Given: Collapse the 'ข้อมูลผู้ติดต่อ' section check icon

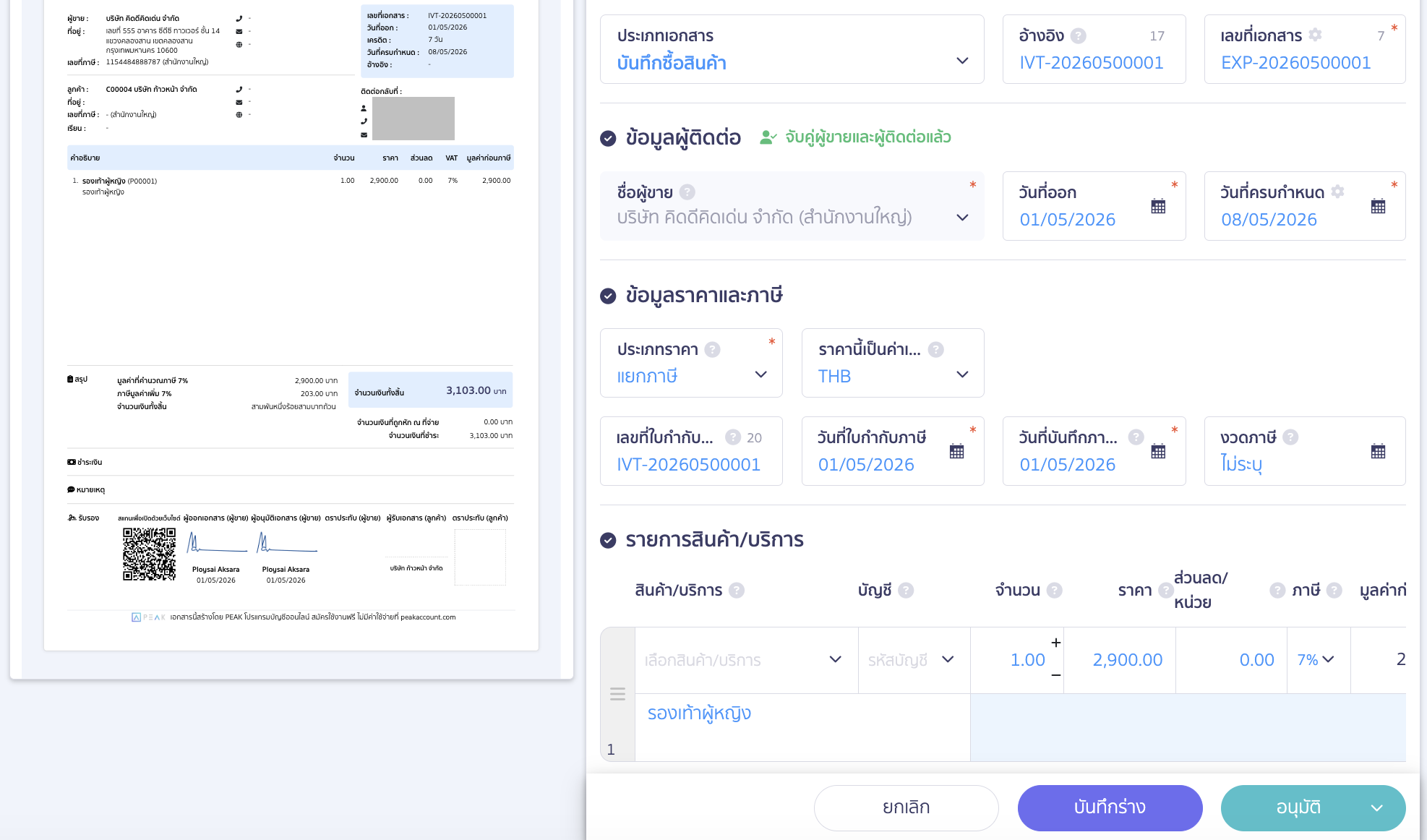Looking at the screenshot, I should coord(608,138).
